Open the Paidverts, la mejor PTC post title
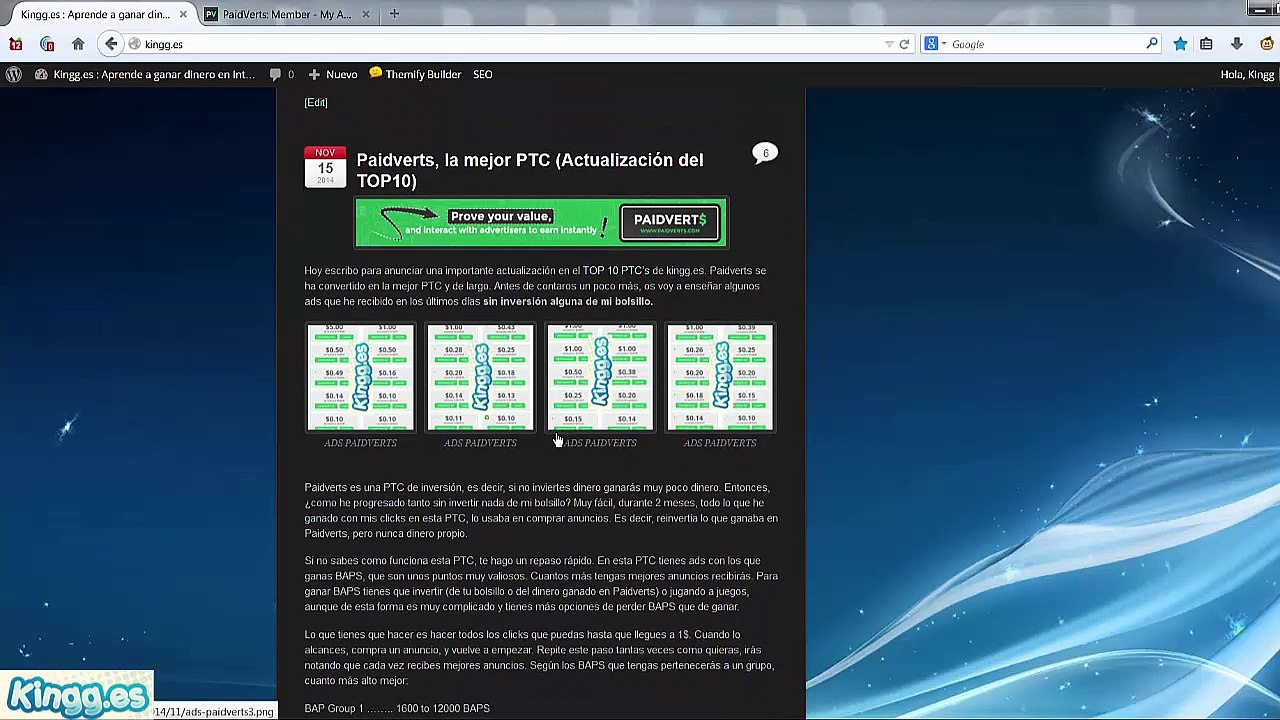The image size is (1280, 720). (530, 170)
